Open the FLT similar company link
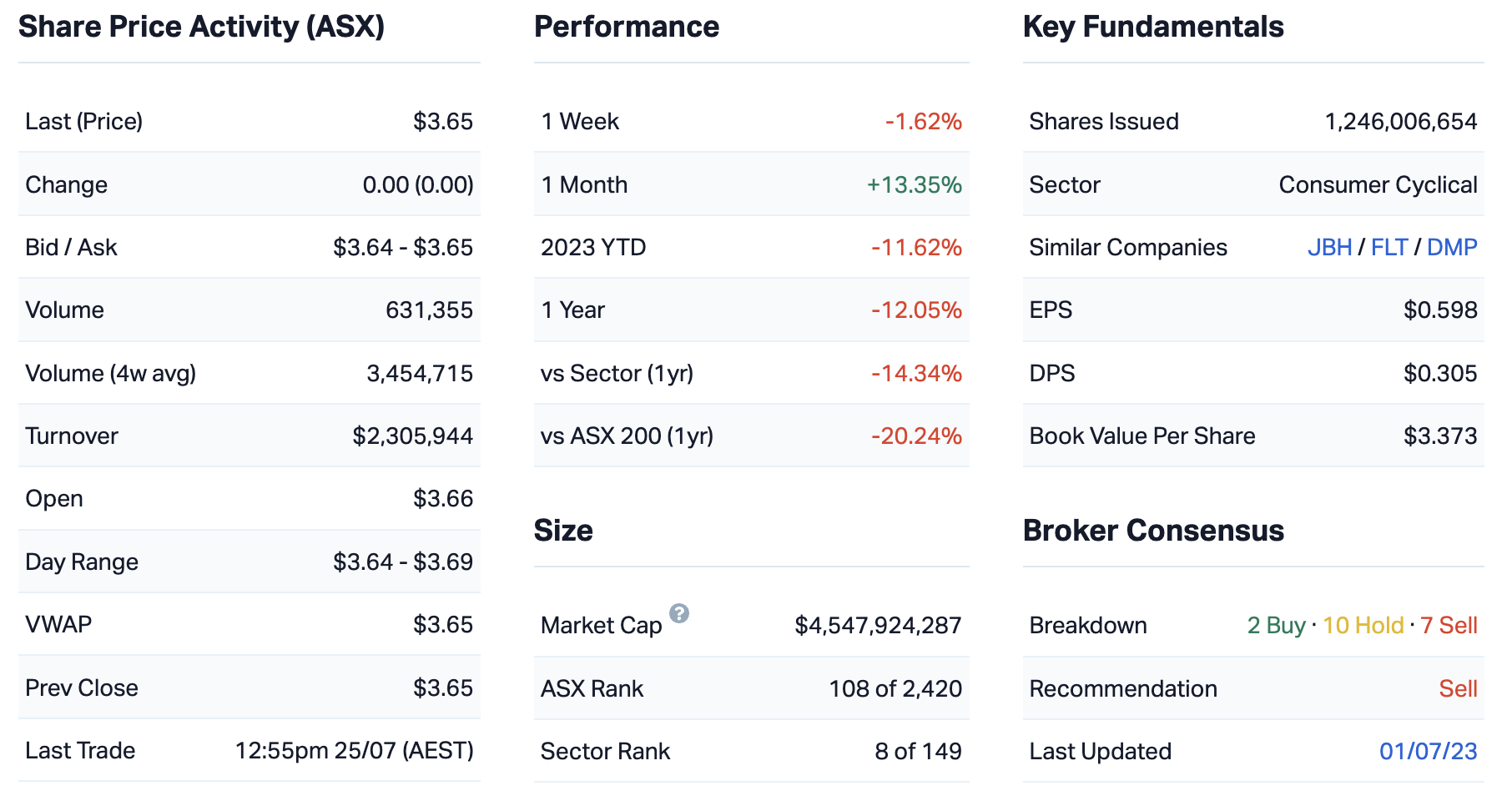This screenshot has width=1512, height=806. (x=1389, y=248)
